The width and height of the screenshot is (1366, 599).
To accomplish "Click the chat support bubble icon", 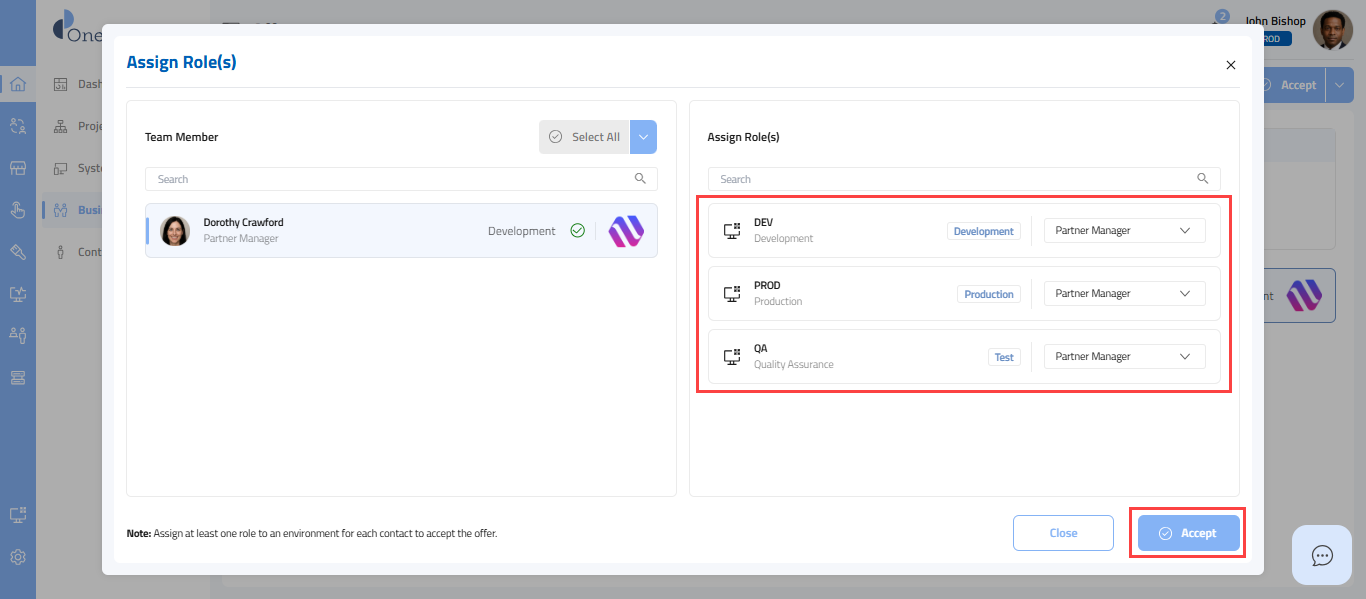I will tap(1322, 555).
